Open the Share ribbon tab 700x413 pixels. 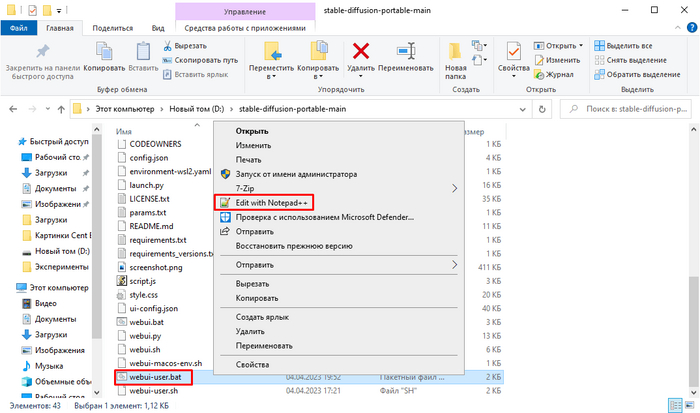112,29
